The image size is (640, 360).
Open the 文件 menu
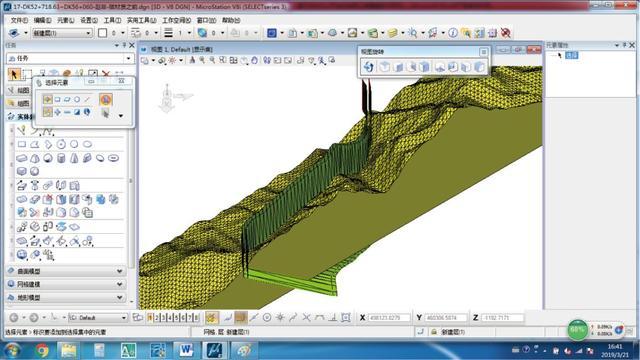[x=19, y=20]
